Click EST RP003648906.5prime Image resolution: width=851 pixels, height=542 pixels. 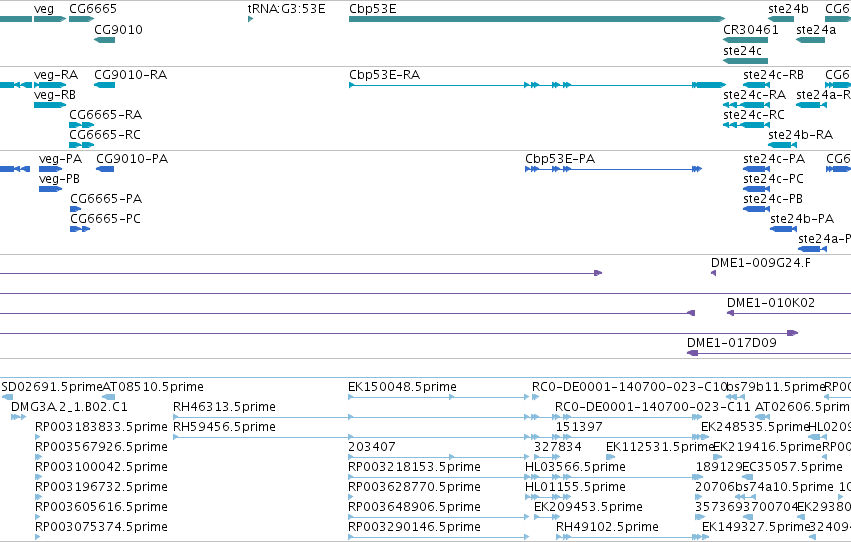coord(414,507)
